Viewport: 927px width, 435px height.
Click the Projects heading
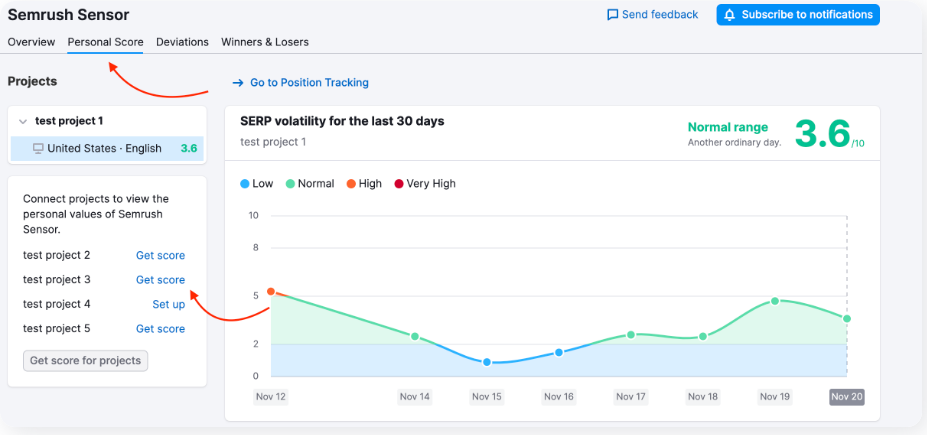tap(33, 82)
